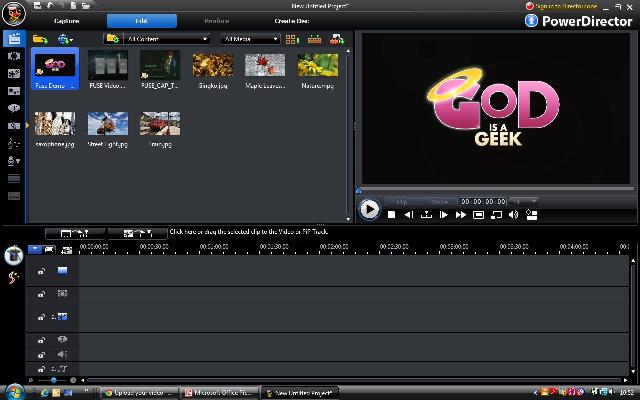
Task: Toggle lock on the voice track
Action: 41,355
